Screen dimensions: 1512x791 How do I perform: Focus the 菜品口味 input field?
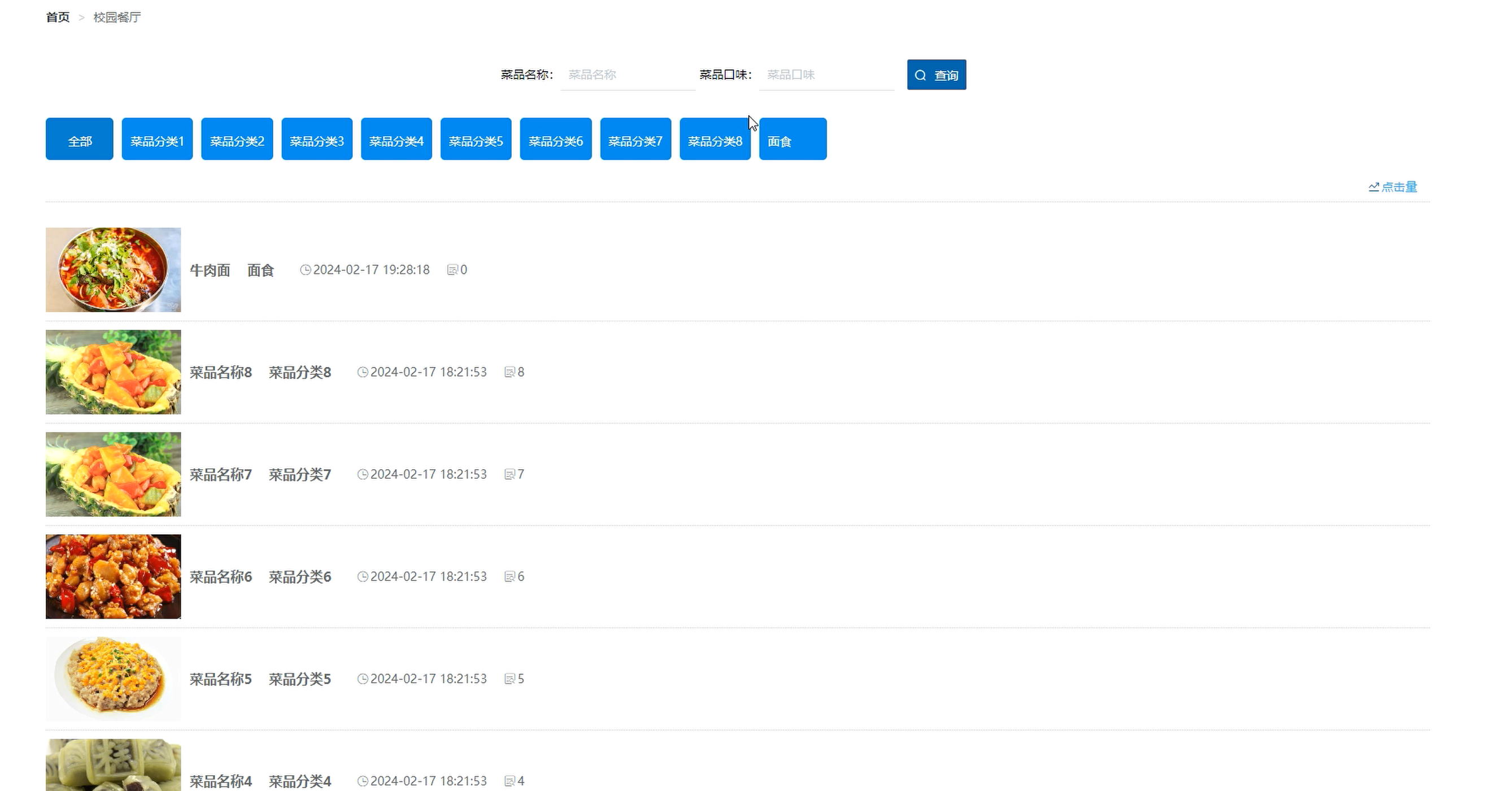(x=826, y=75)
